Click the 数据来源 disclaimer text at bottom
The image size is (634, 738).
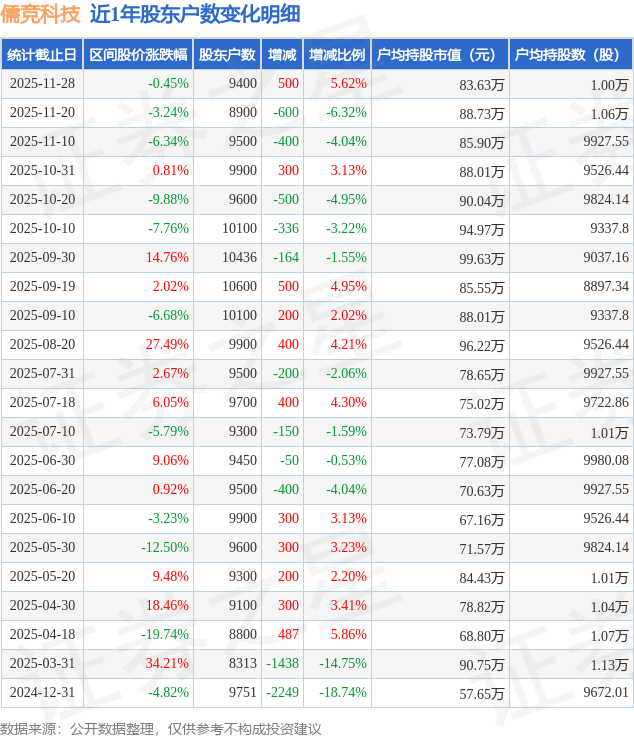[161, 728]
